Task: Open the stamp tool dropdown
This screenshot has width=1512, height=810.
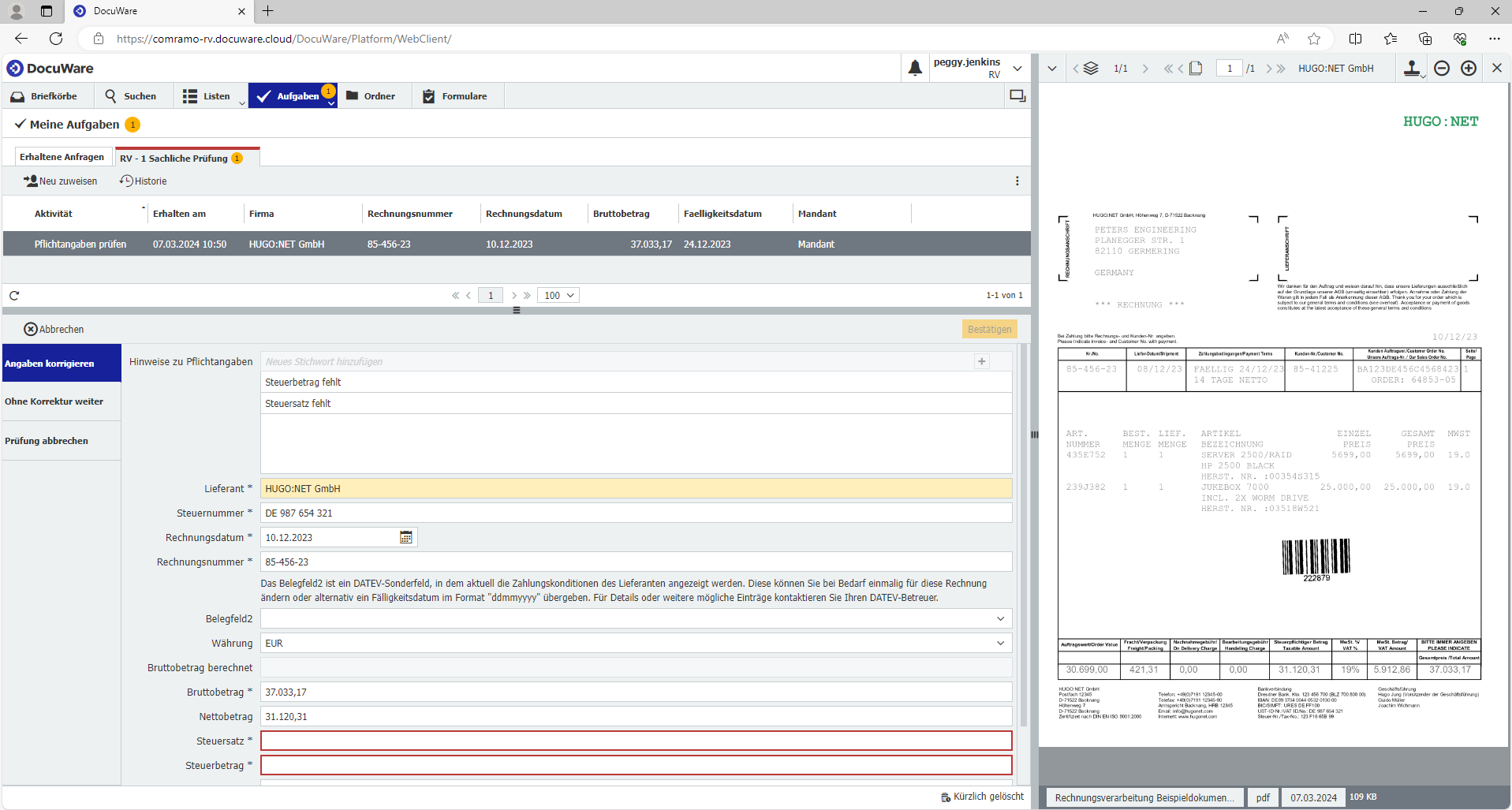Action: 1415,69
